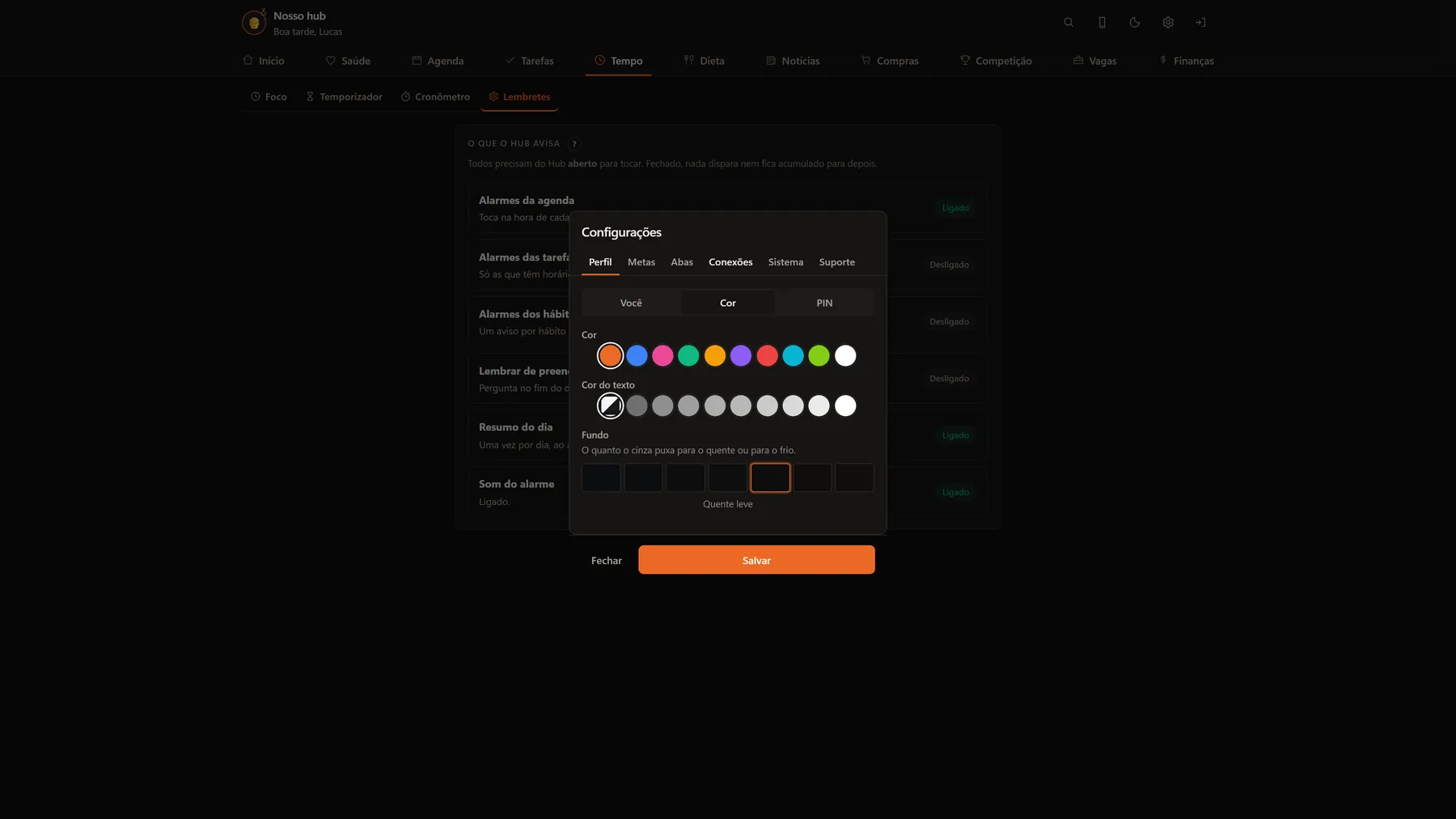This screenshot has width=1456, height=819.
Task: Open the Vagas section
Action: click(x=1094, y=61)
